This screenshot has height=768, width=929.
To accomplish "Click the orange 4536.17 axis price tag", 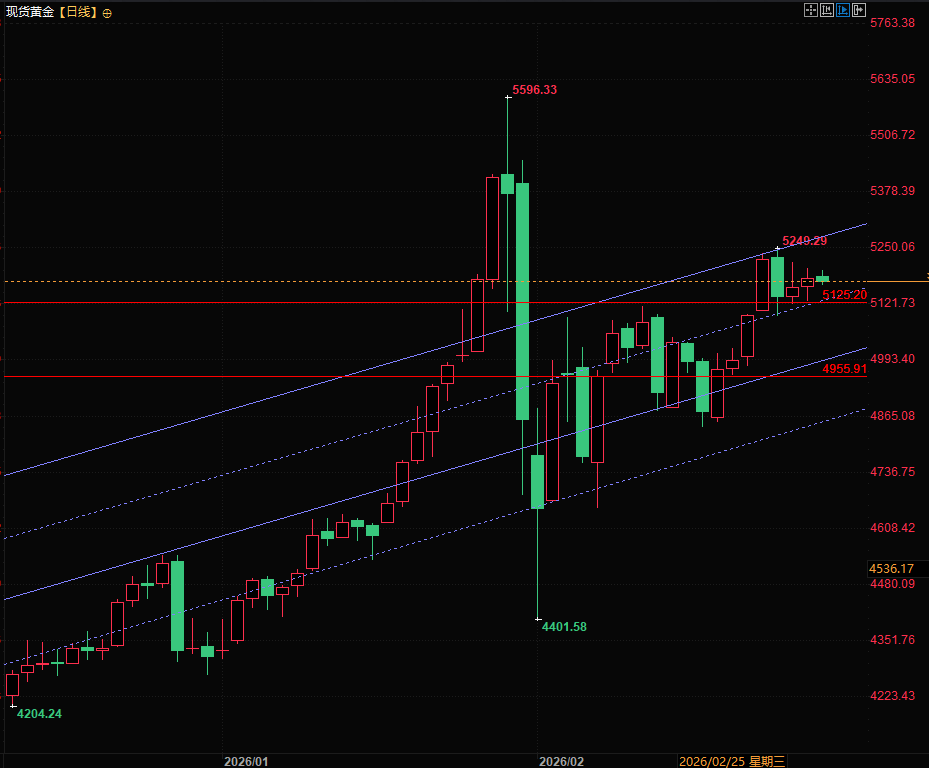I will coord(891,569).
